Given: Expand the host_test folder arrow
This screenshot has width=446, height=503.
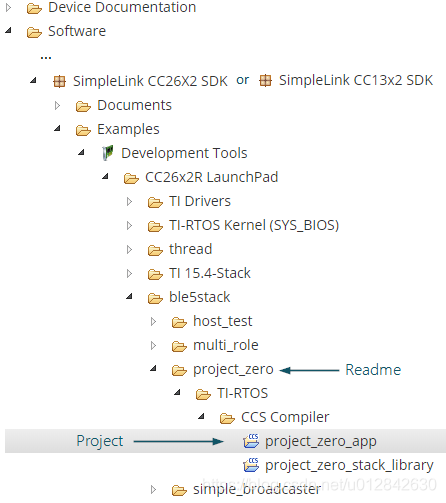Looking at the screenshot, I should tap(153, 321).
